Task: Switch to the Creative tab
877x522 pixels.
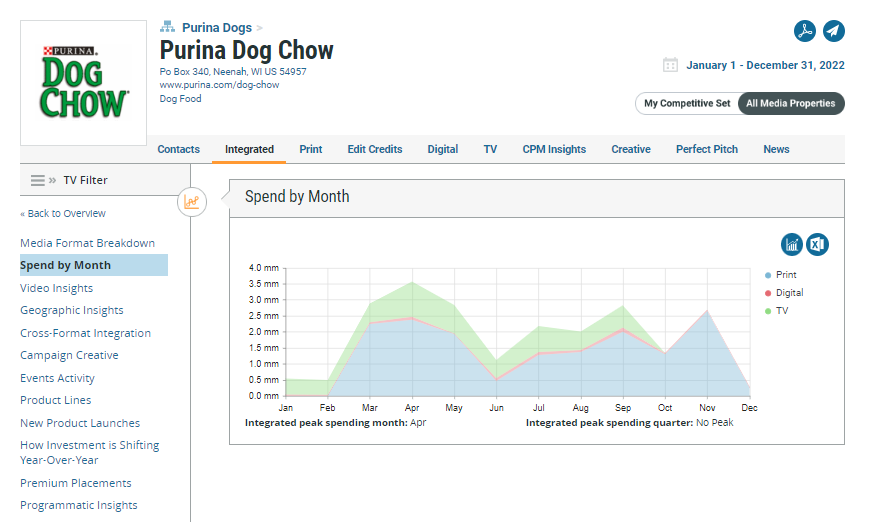Action: [630, 149]
